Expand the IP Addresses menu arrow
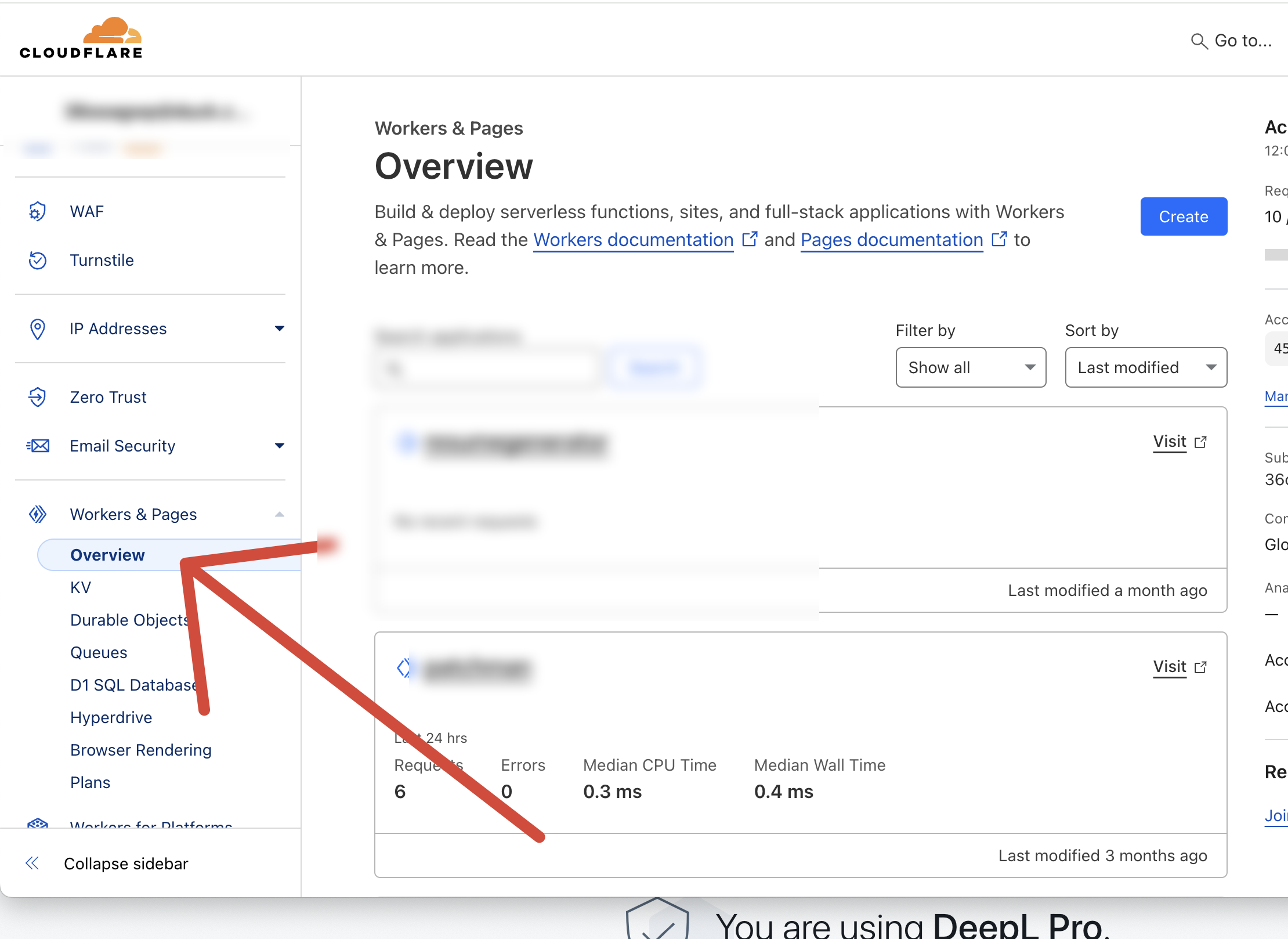The width and height of the screenshot is (1288, 939). tap(280, 328)
